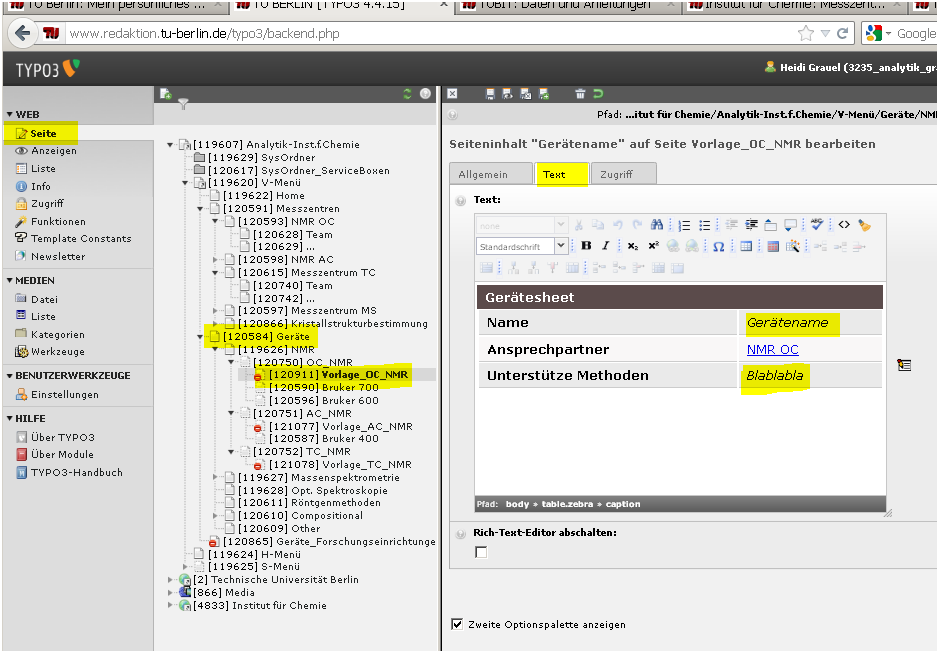
Task: Open the Info module
Action: [x=41, y=186]
